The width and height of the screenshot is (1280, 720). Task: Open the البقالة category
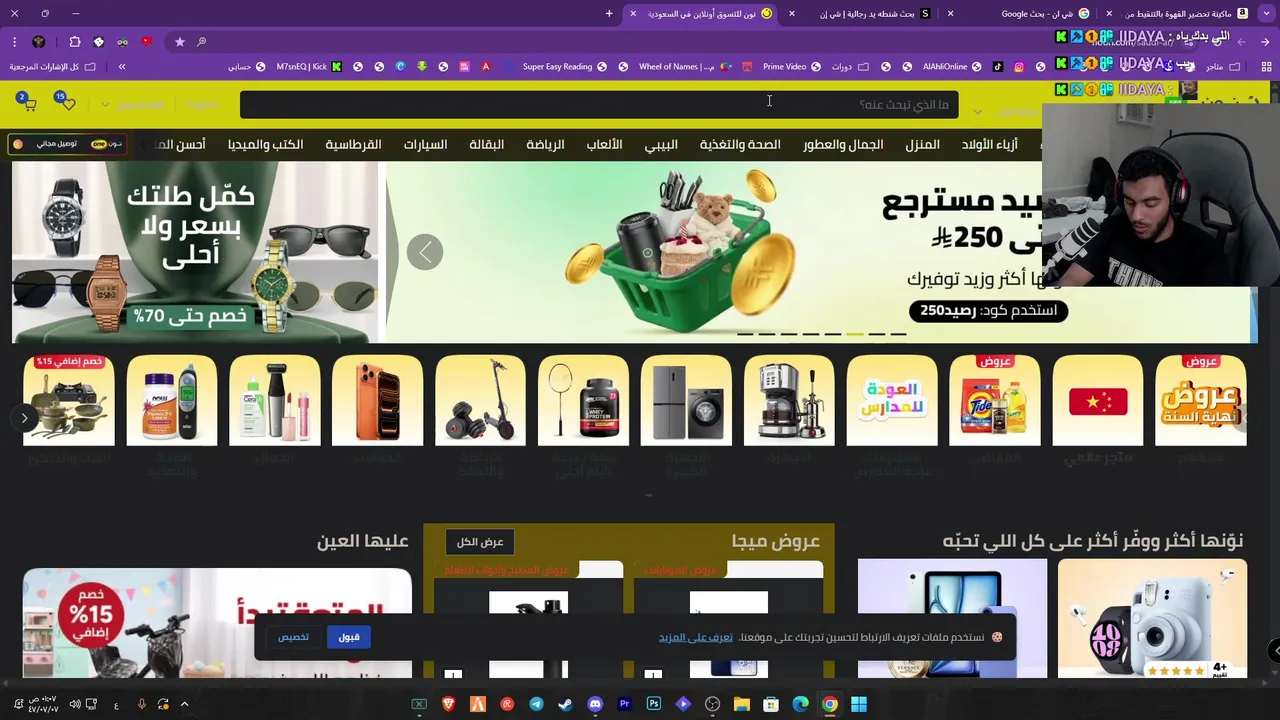(x=487, y=144)
